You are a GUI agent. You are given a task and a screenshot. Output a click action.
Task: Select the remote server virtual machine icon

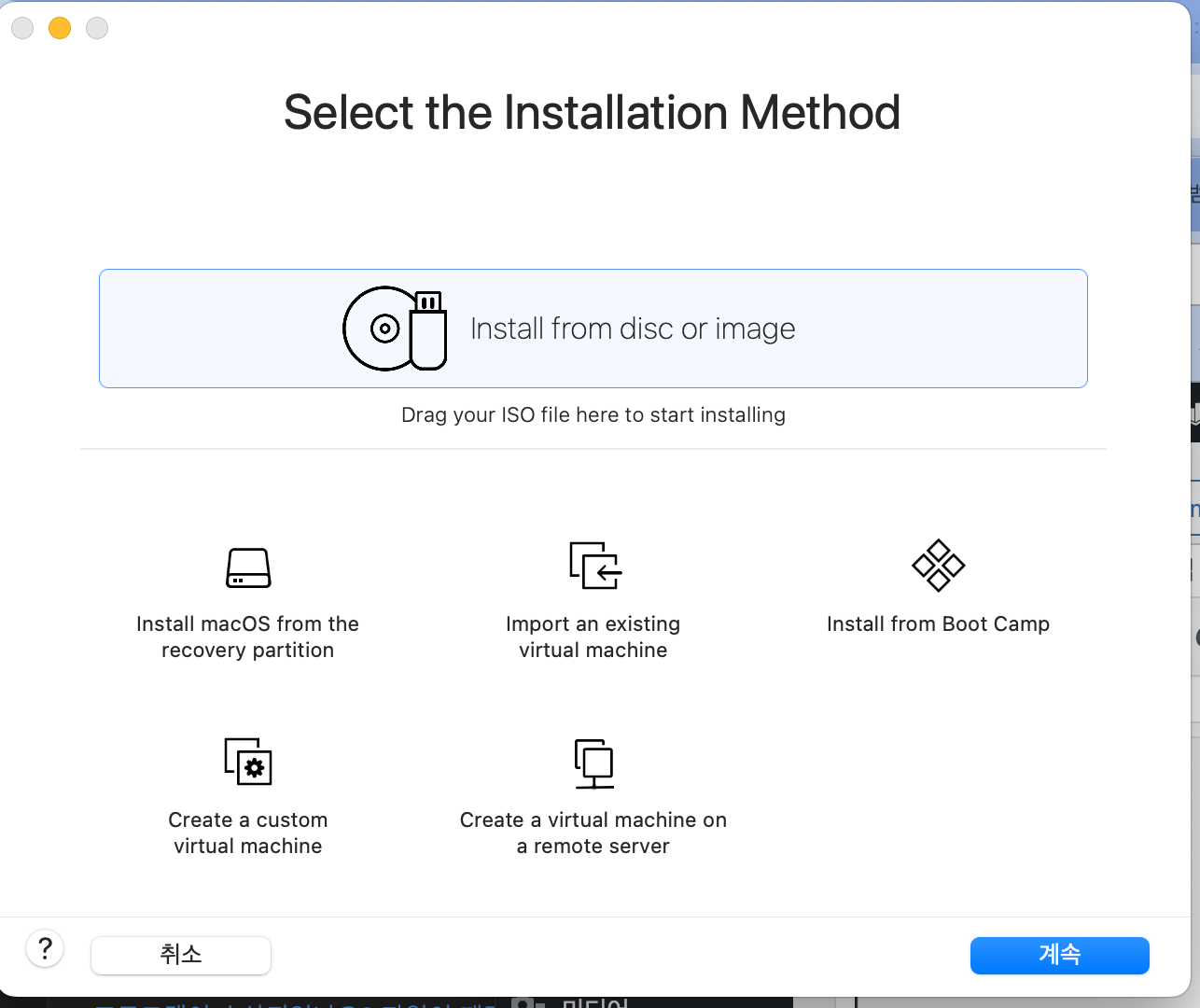(x=593, y=763)
